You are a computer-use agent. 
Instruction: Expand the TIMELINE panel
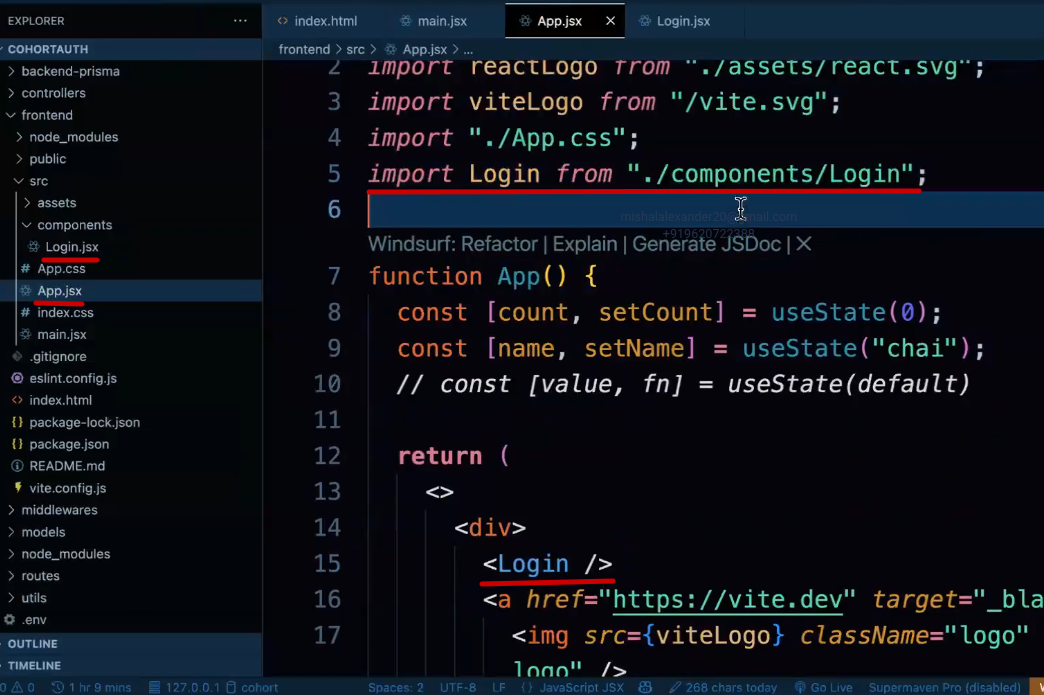[34, 666]
